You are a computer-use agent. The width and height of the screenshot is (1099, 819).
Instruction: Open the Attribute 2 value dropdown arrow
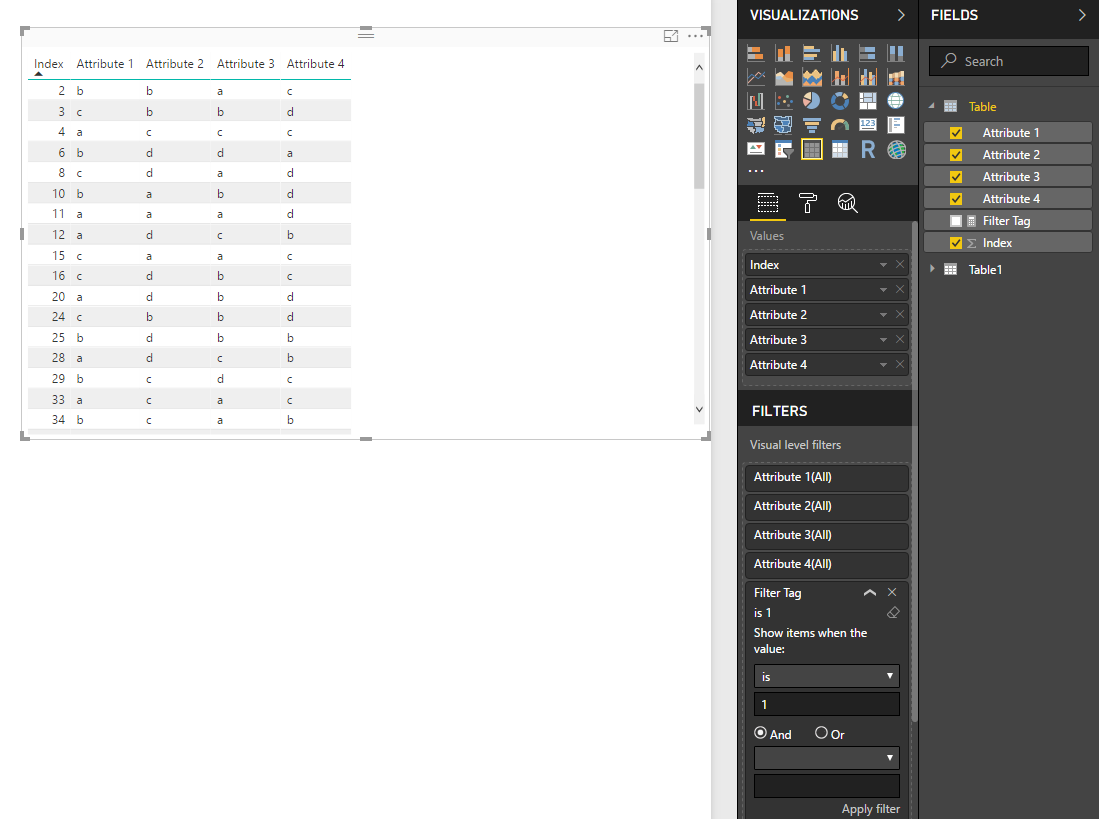click(x=883, y=315)
